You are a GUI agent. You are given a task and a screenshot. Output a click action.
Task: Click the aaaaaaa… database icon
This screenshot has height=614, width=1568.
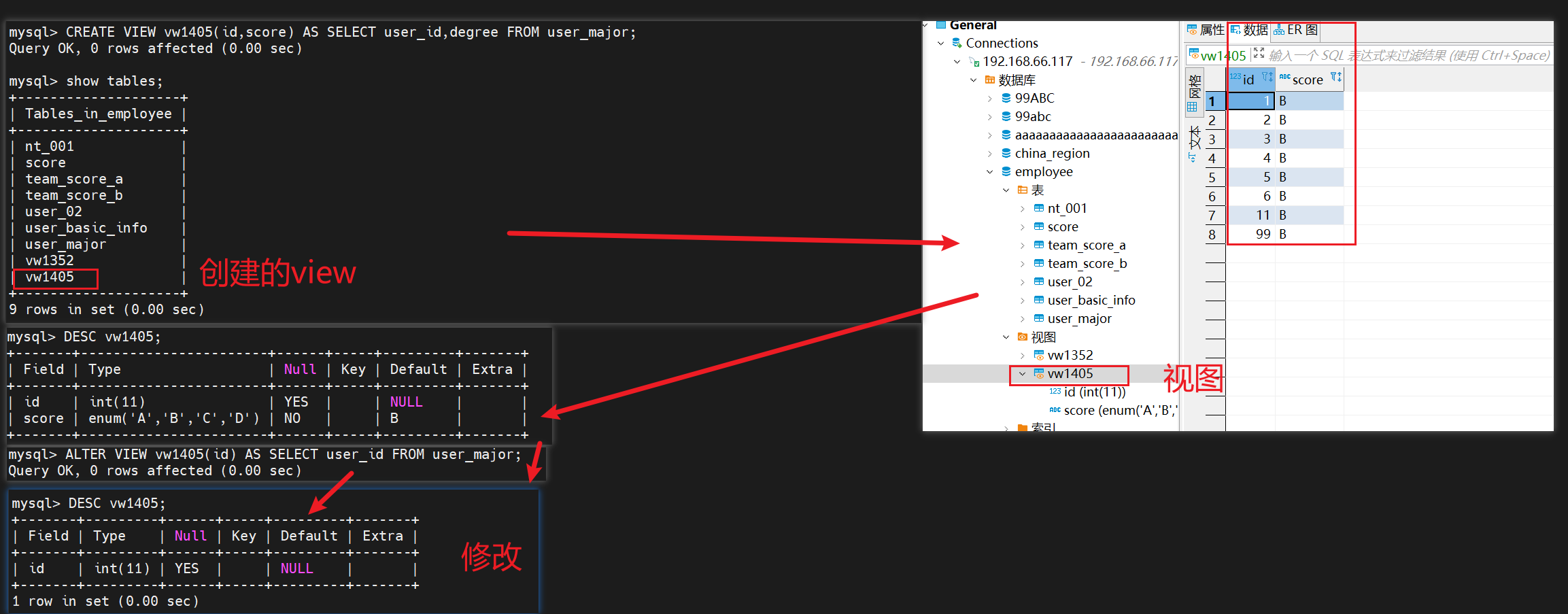pyautogui.click(x=1006, y=135)
